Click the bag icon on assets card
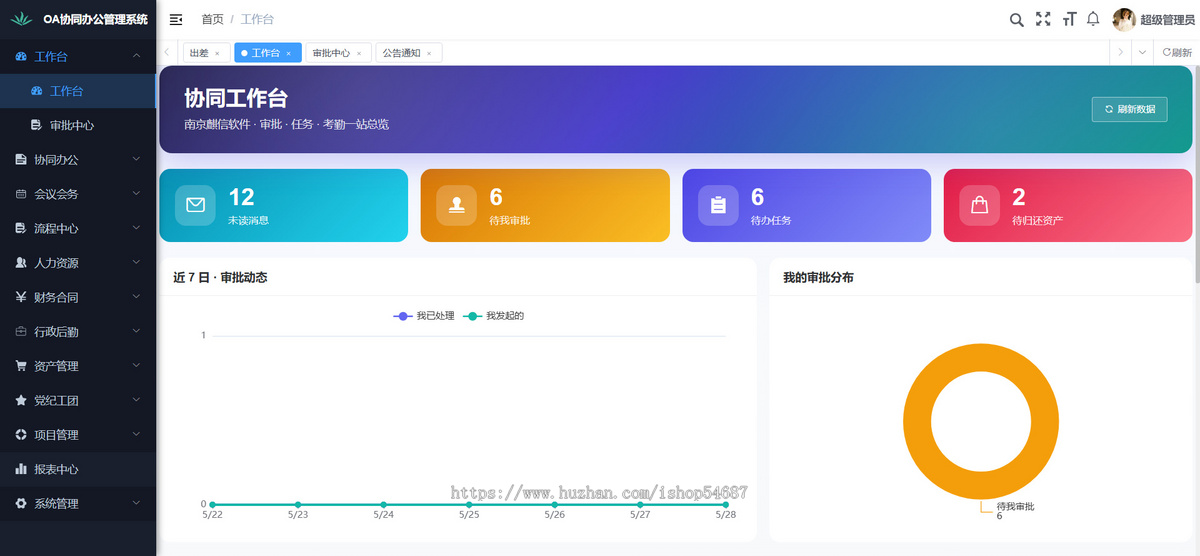The image size is (1200, 556). [x=979, y=205]
